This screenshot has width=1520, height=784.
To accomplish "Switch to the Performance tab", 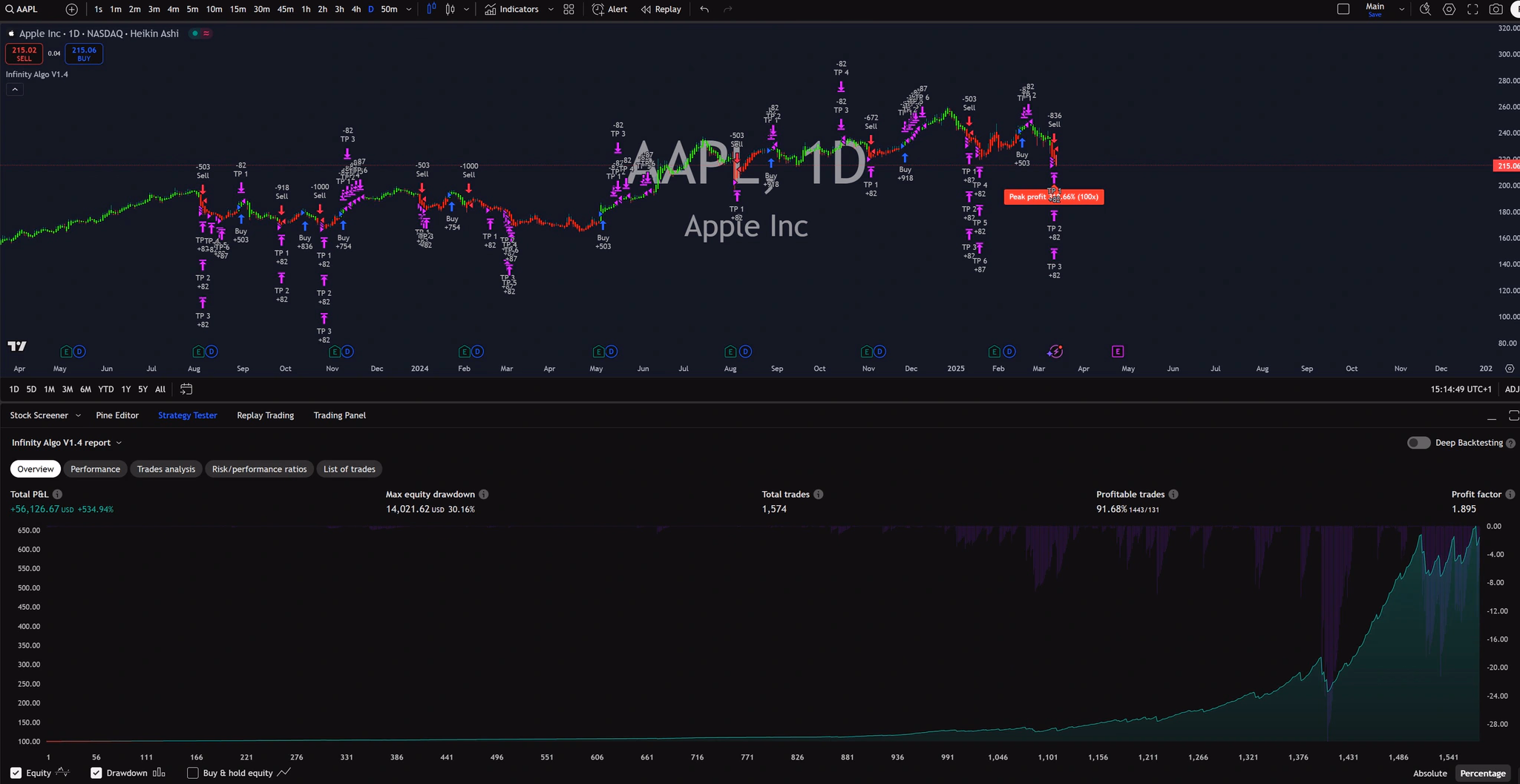I will pyautogui.click(x=95, y=469).
